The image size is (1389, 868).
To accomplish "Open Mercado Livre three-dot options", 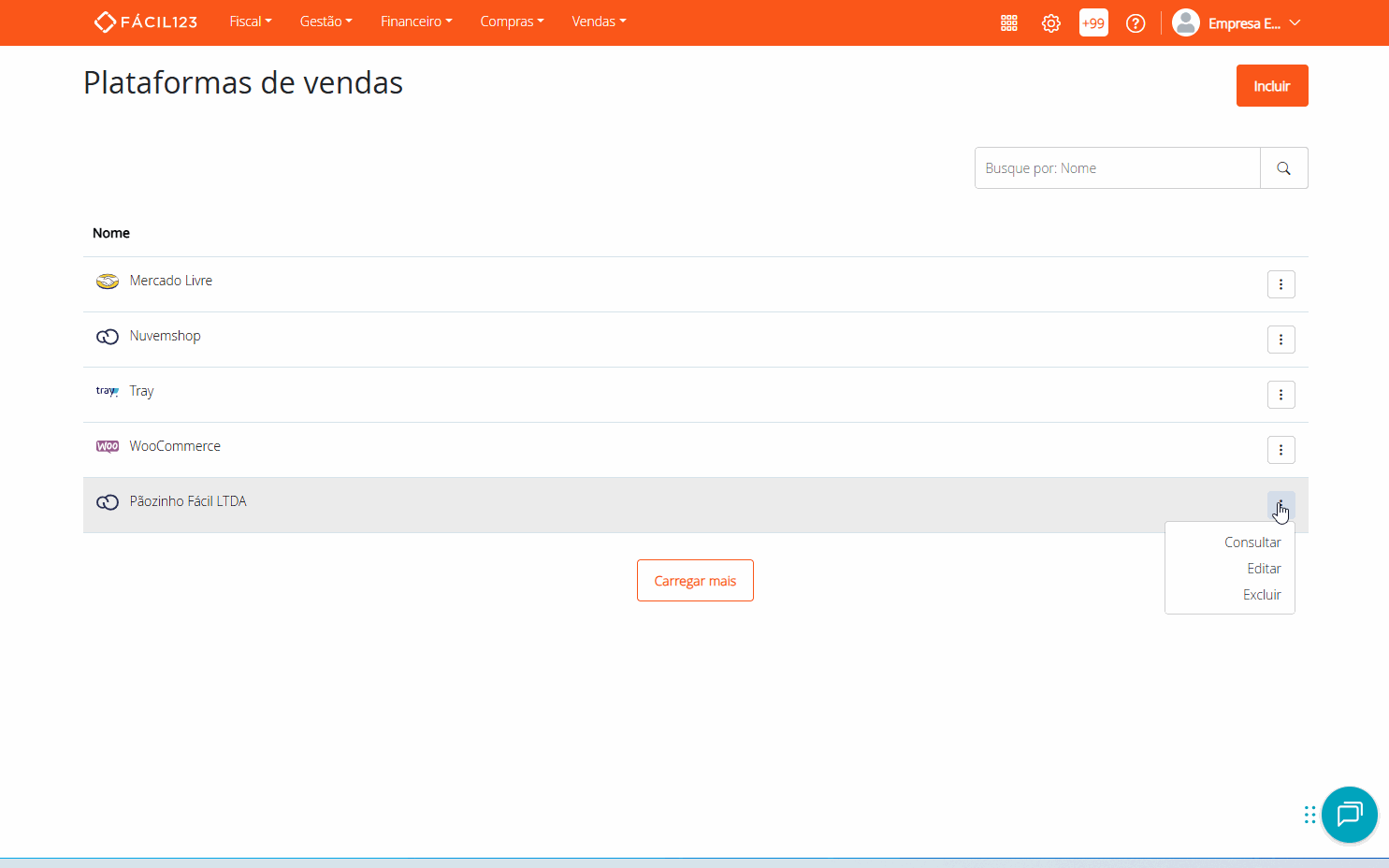I will [x=1280, y=284].
